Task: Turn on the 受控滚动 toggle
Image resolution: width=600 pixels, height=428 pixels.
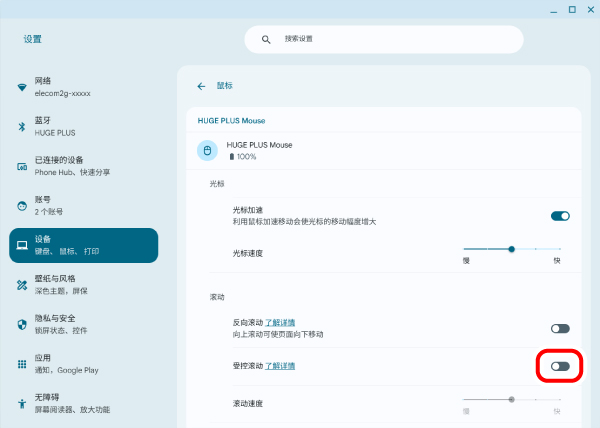Action: (560, 366)
